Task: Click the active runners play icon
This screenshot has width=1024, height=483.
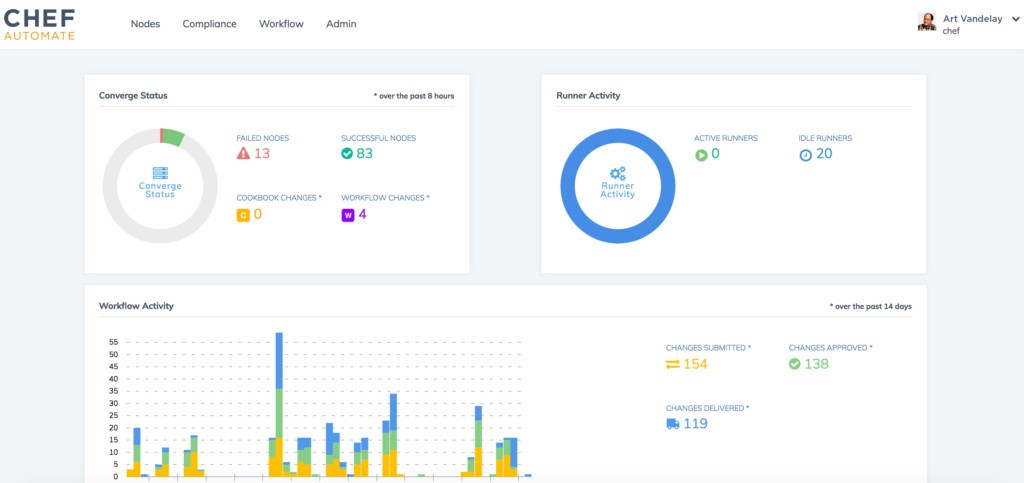Action: [701, 154]
